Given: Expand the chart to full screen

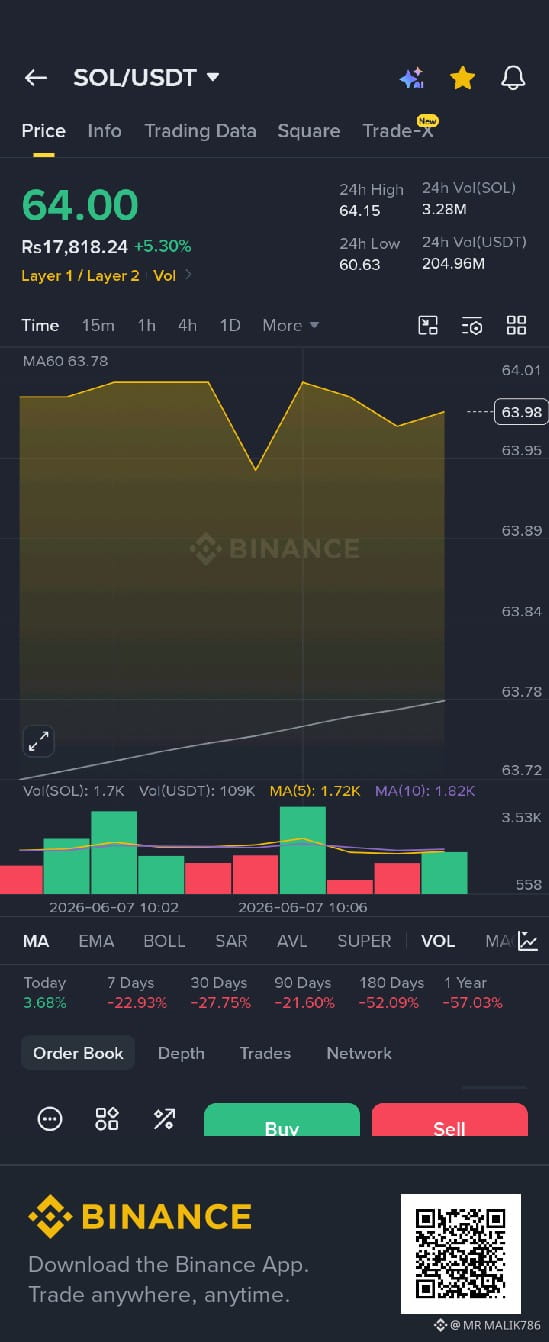Looking at the screenshot, I should [38, 742].
